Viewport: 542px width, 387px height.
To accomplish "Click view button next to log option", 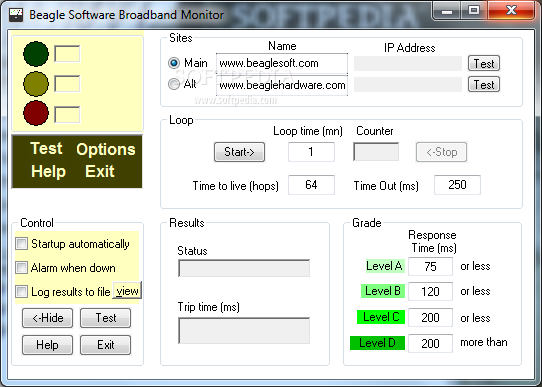I will pyautogui.click(x=127, y=291).
